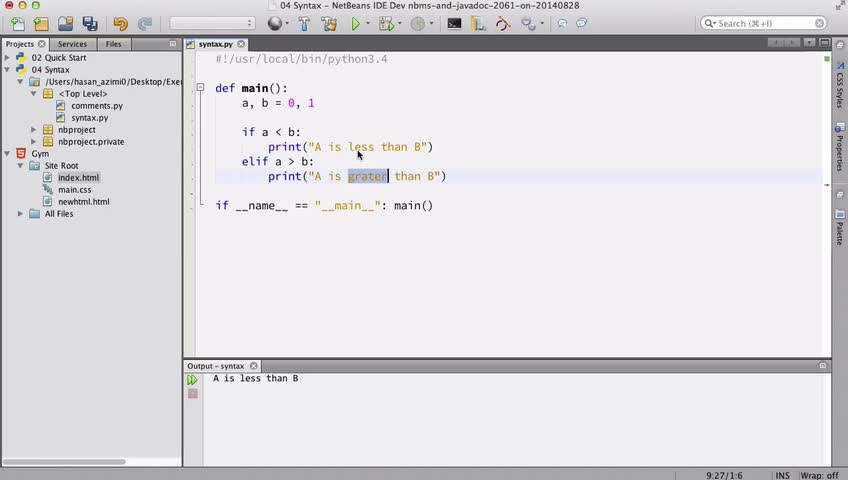Clear the toolbar search field
The height and width of the screenshot is (480, 848).
pos(819,23)
